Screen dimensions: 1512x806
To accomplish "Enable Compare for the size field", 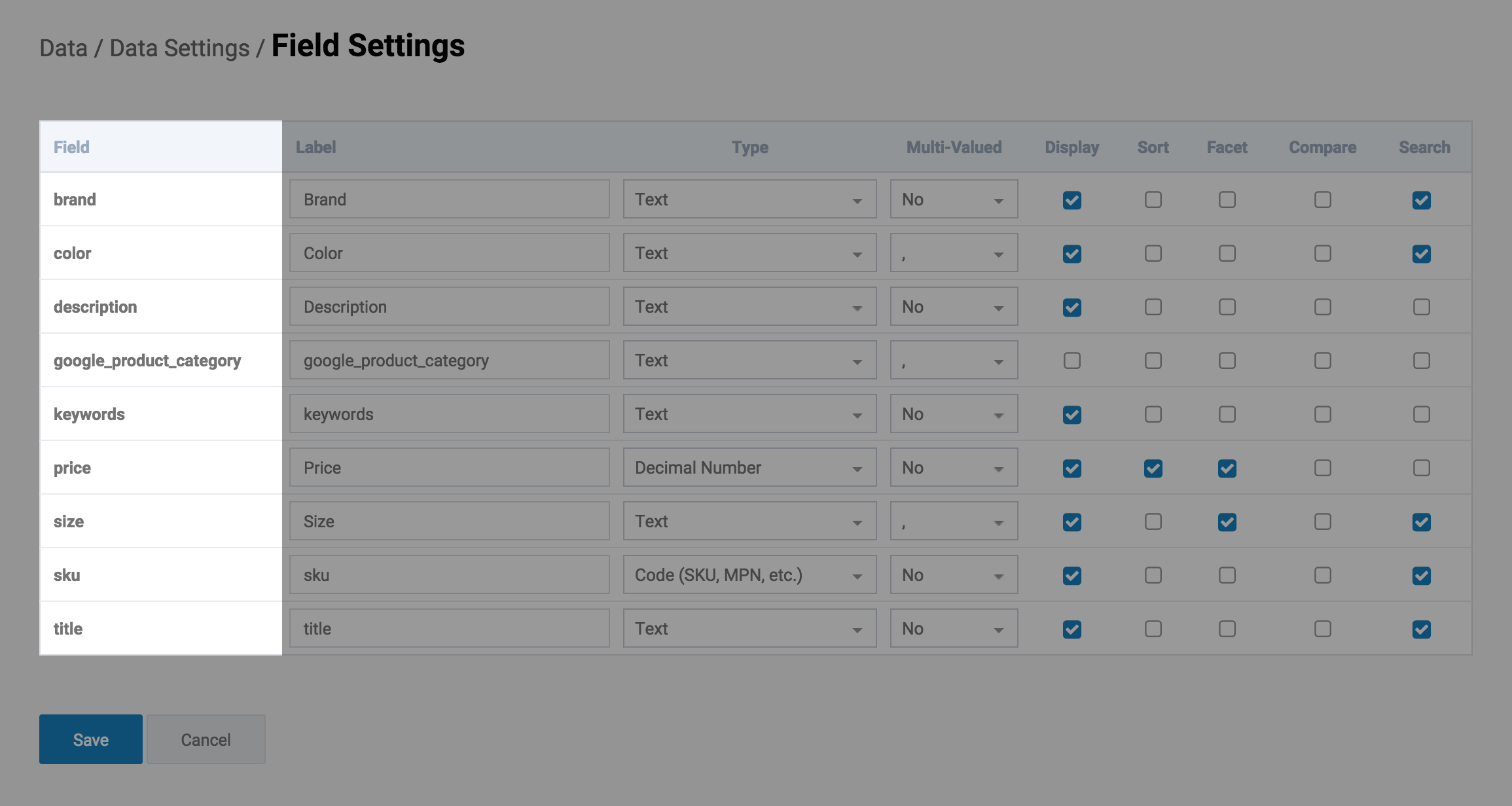I will pyautogui.click(x=1322, y=521).
